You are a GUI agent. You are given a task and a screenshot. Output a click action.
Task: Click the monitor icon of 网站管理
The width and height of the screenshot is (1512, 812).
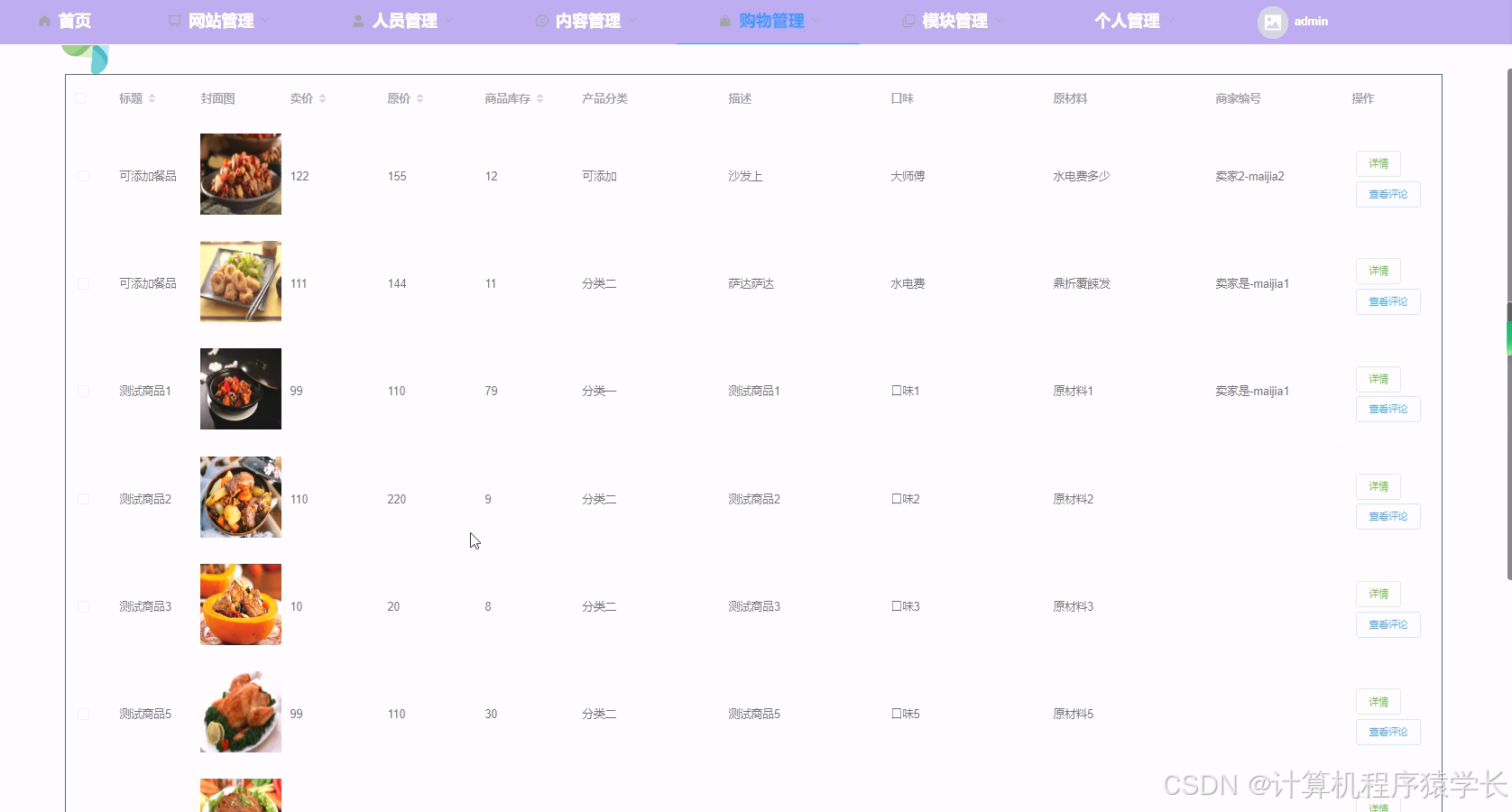(x=174, y=21)
